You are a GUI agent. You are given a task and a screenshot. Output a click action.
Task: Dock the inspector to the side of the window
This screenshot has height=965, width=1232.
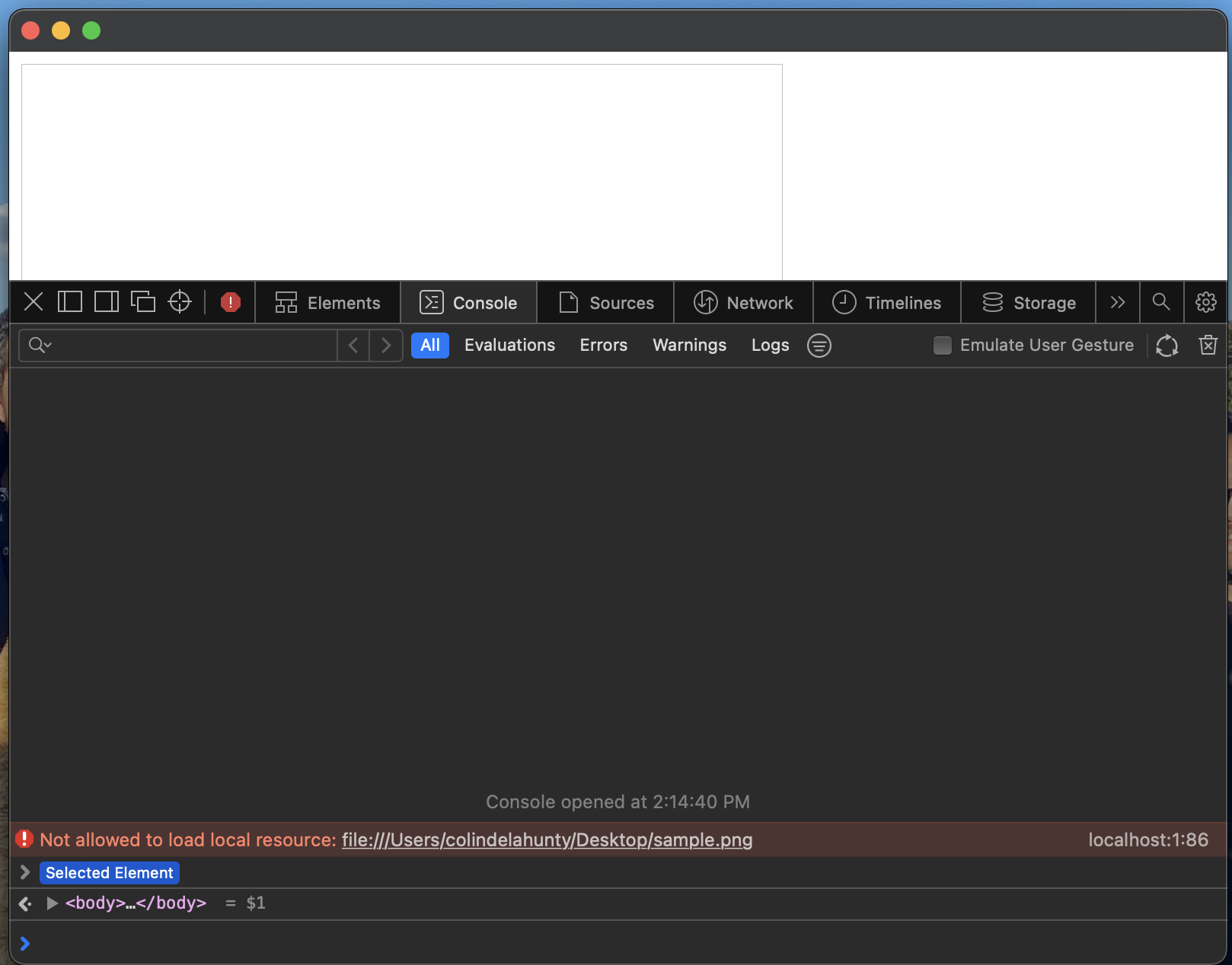106,302
